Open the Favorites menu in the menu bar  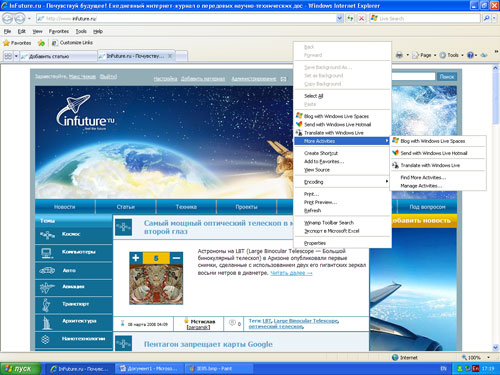(x=59, y=31)
